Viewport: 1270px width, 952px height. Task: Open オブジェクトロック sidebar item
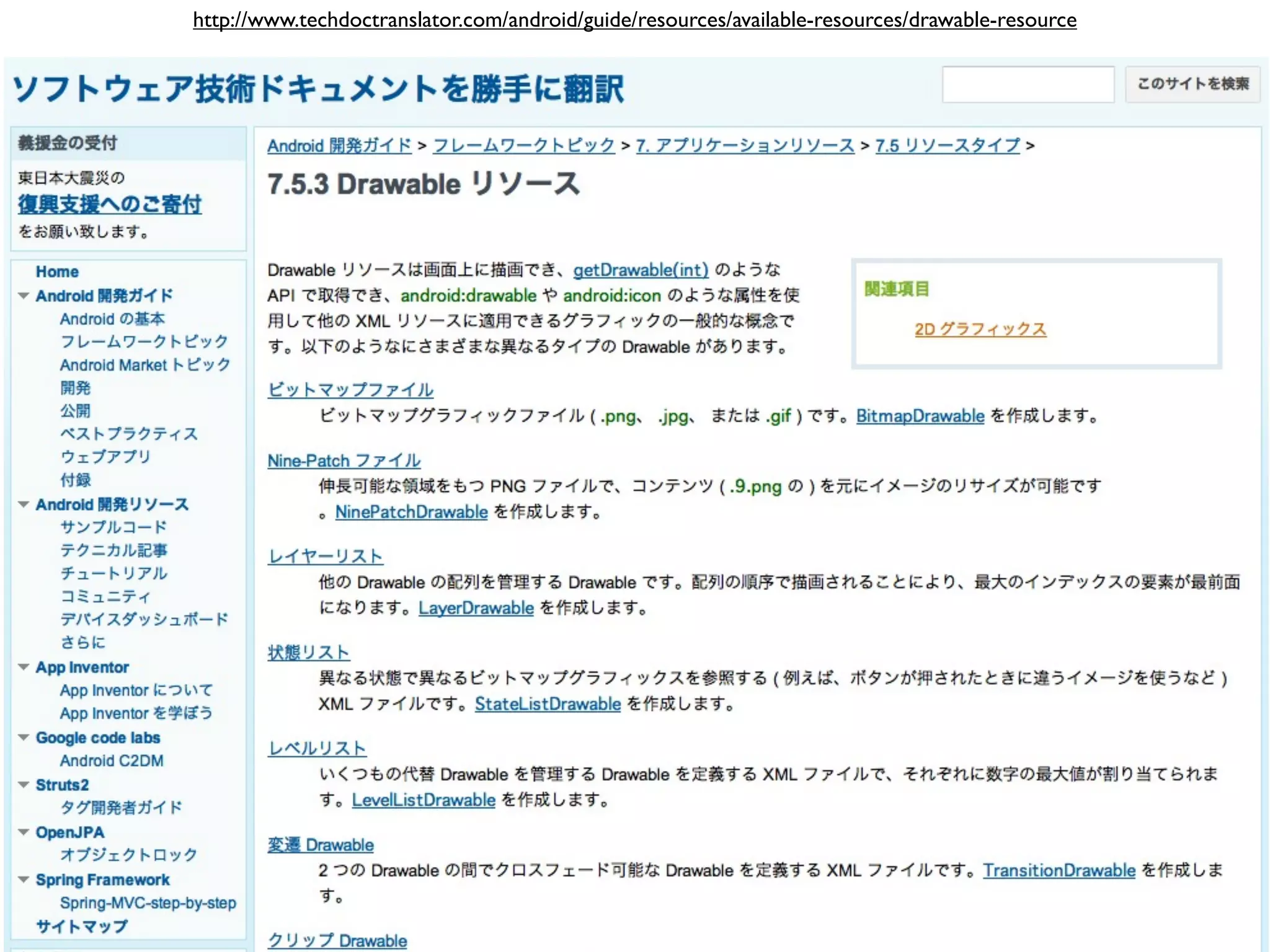click(129, 855)
